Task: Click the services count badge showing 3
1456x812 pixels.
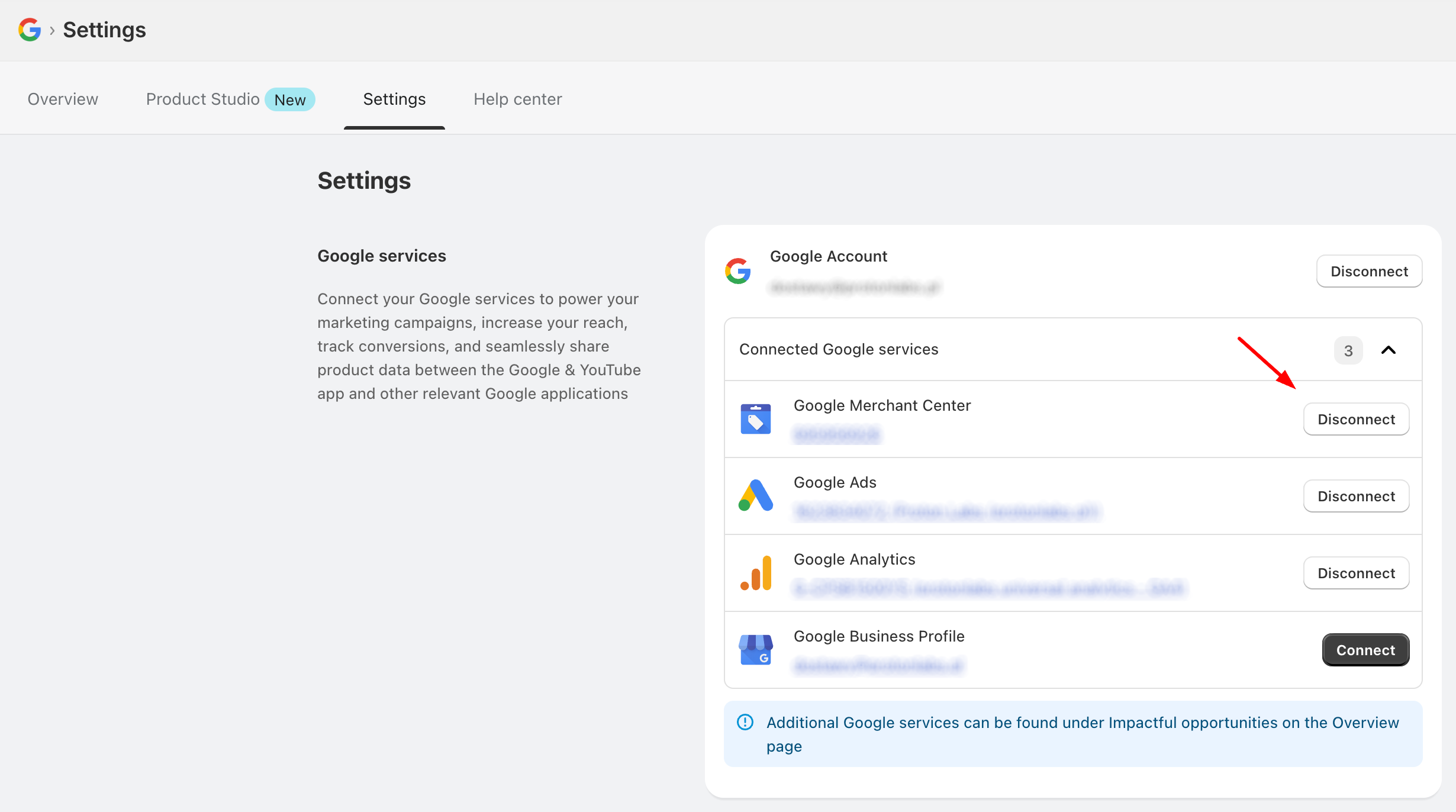Action: click(x=1348, y=350)
